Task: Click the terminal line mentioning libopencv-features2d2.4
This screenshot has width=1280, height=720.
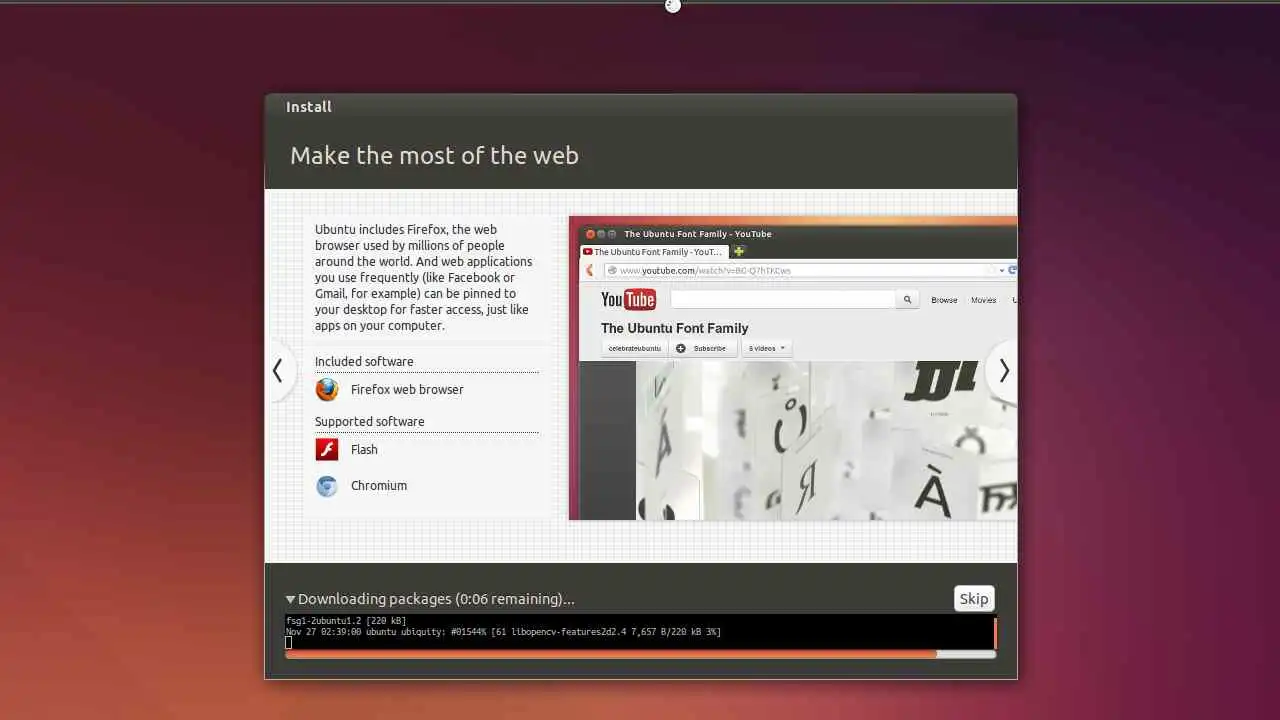Action: coord(503,632)
